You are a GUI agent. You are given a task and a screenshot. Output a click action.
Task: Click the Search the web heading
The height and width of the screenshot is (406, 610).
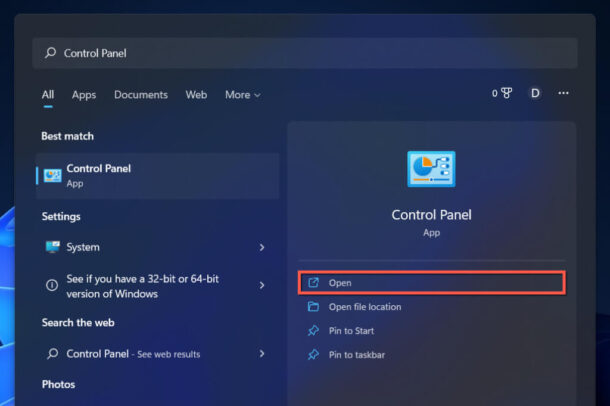(78, 322)
